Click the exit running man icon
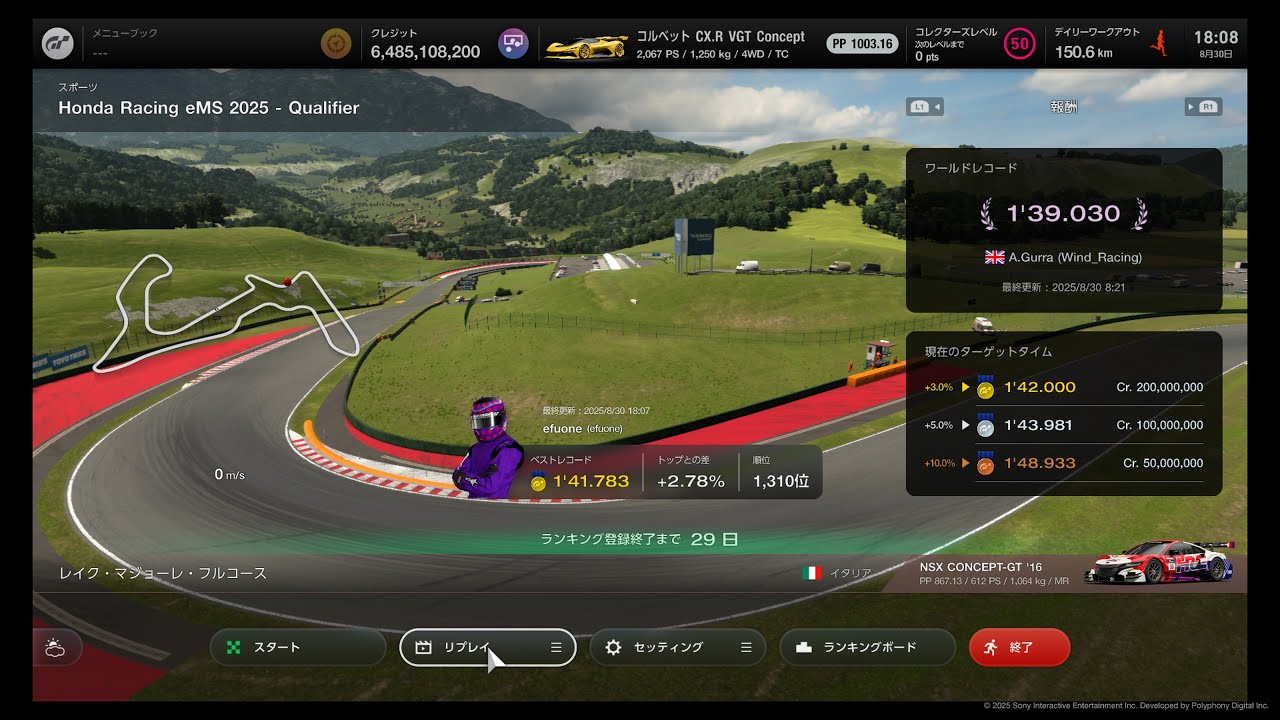The width and height of the screenshot is (1280, 720). coord(991,648)
